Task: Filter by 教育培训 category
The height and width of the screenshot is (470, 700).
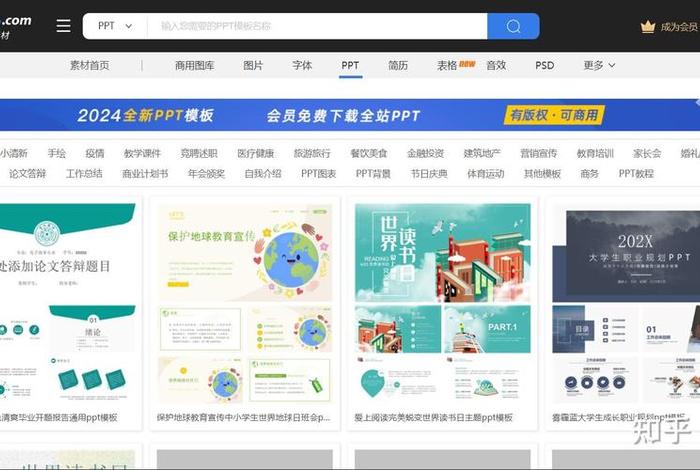Action: [595, 153]
